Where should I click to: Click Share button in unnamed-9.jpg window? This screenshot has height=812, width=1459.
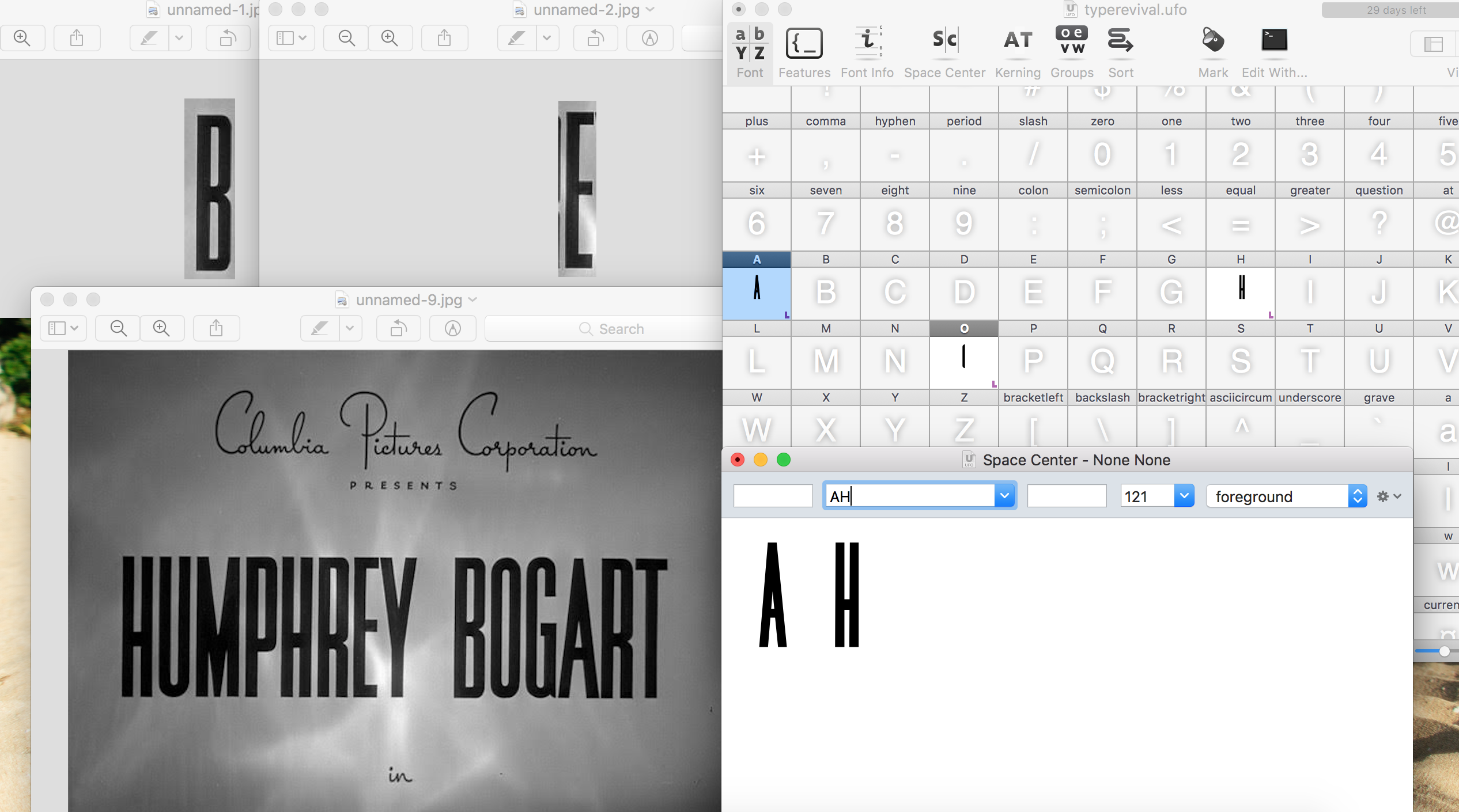216,328
